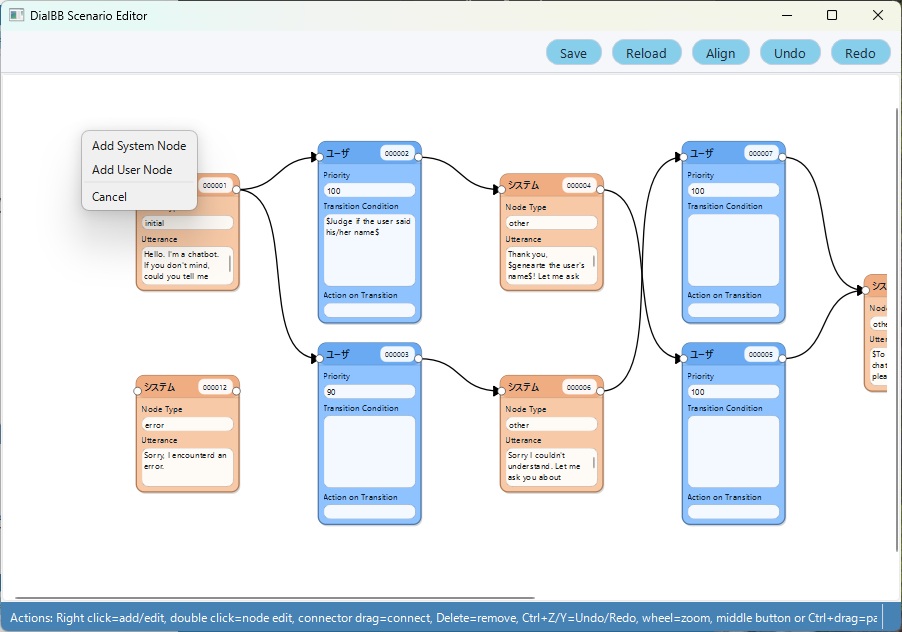Click Utterance box starting 'Hello. I'm a chatbot'
The image size is (902, 632).
pos(188,265)
